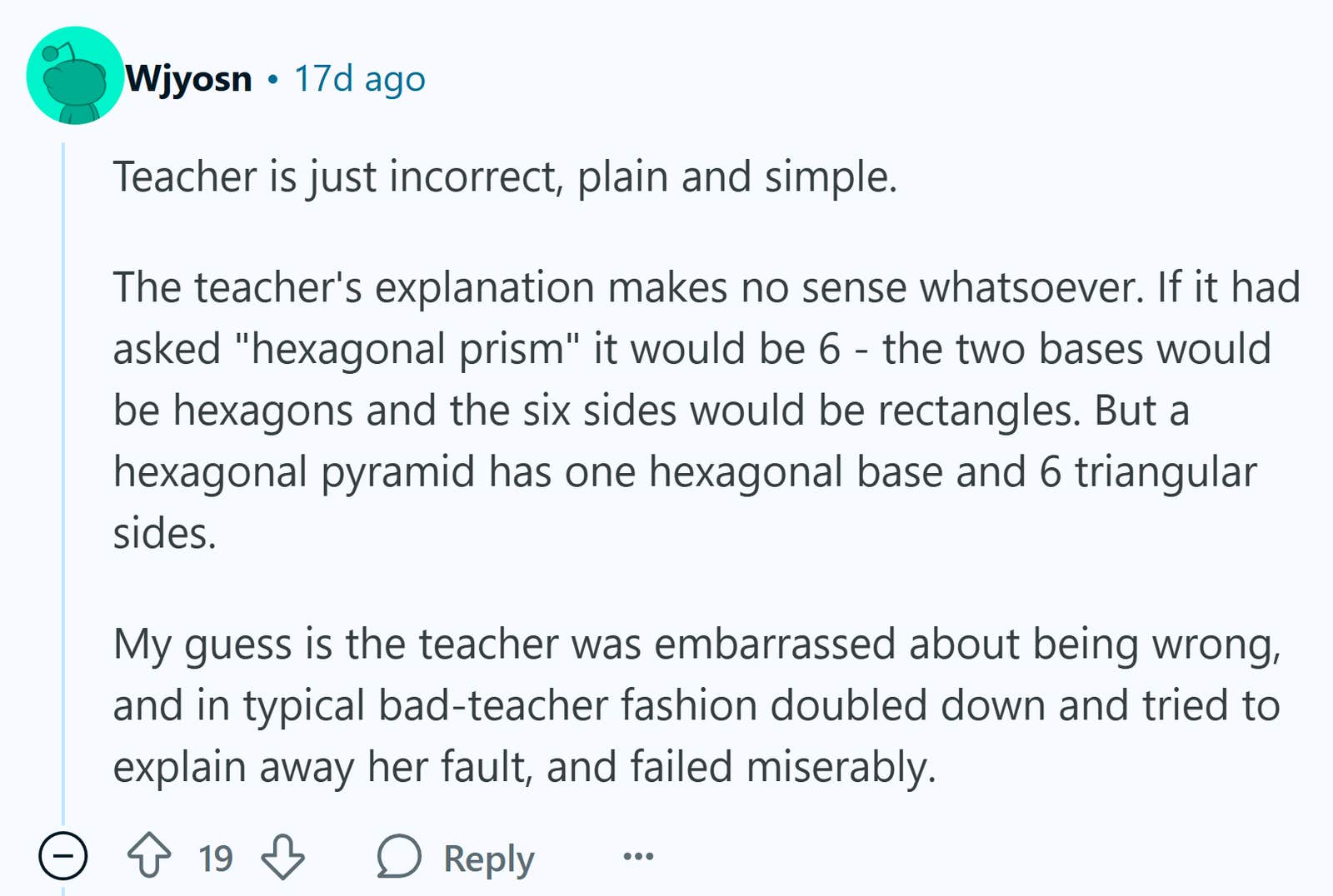
Task: Open more options from the three dots
Action: tap(636, 856)
